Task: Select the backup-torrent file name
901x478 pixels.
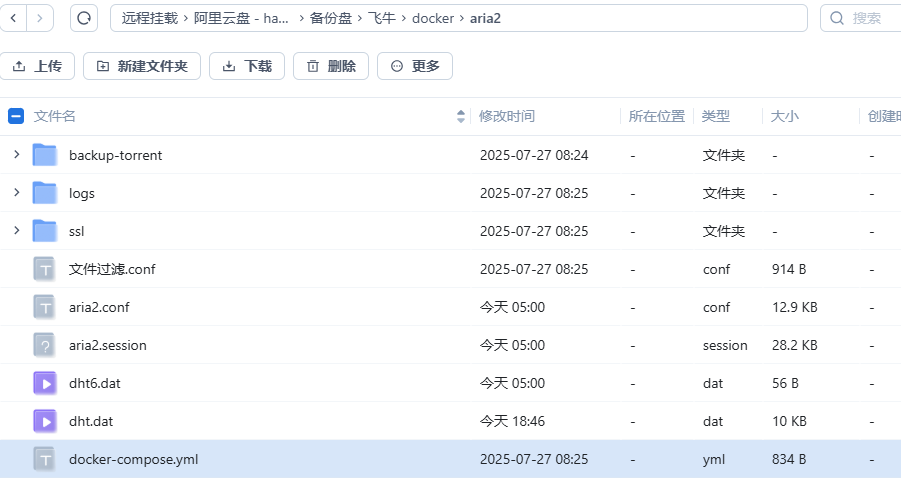Action: pyautogui.click(x=115, y=155)
